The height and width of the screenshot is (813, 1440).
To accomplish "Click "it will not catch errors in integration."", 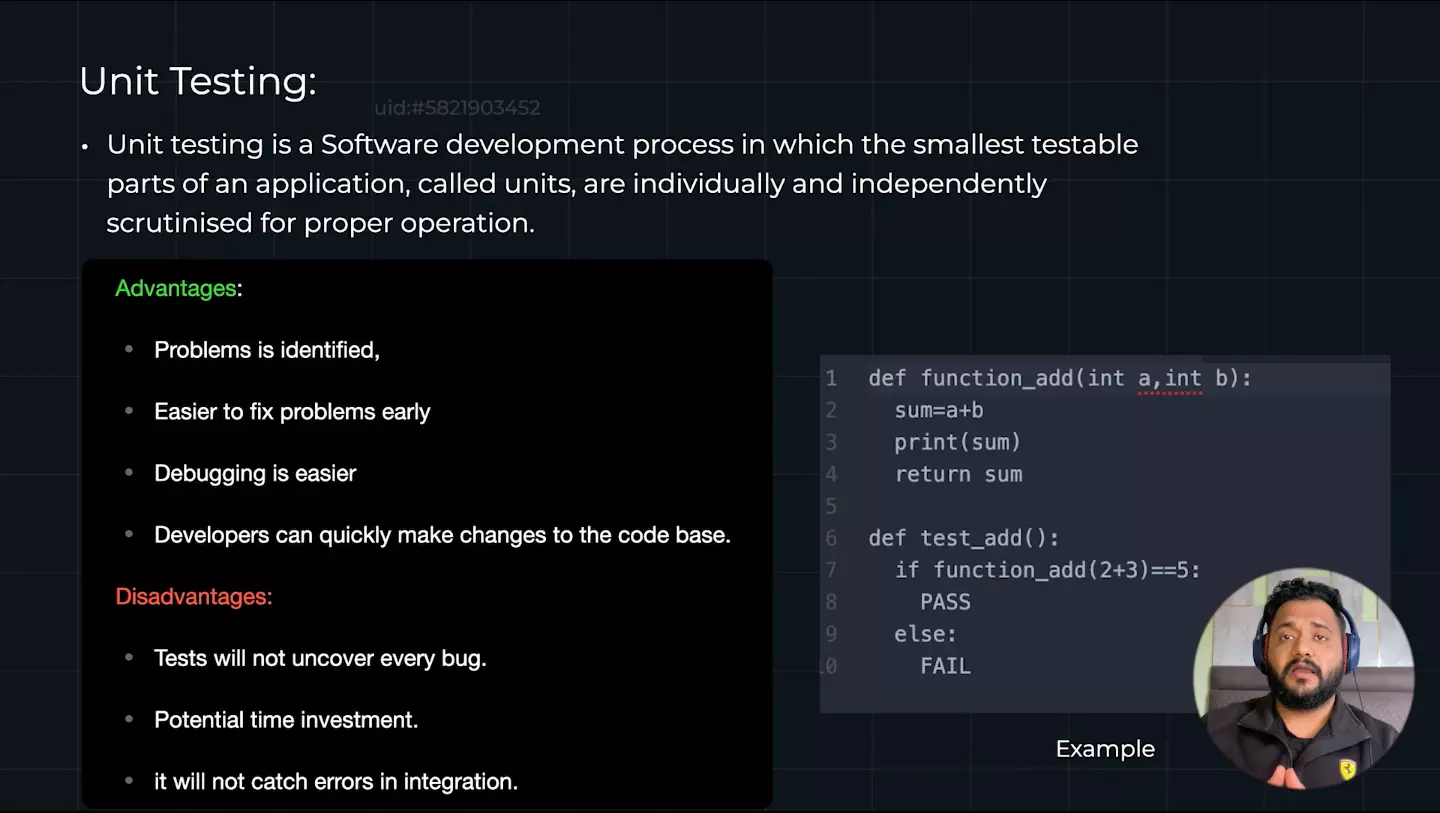I will tap(336, 781).
